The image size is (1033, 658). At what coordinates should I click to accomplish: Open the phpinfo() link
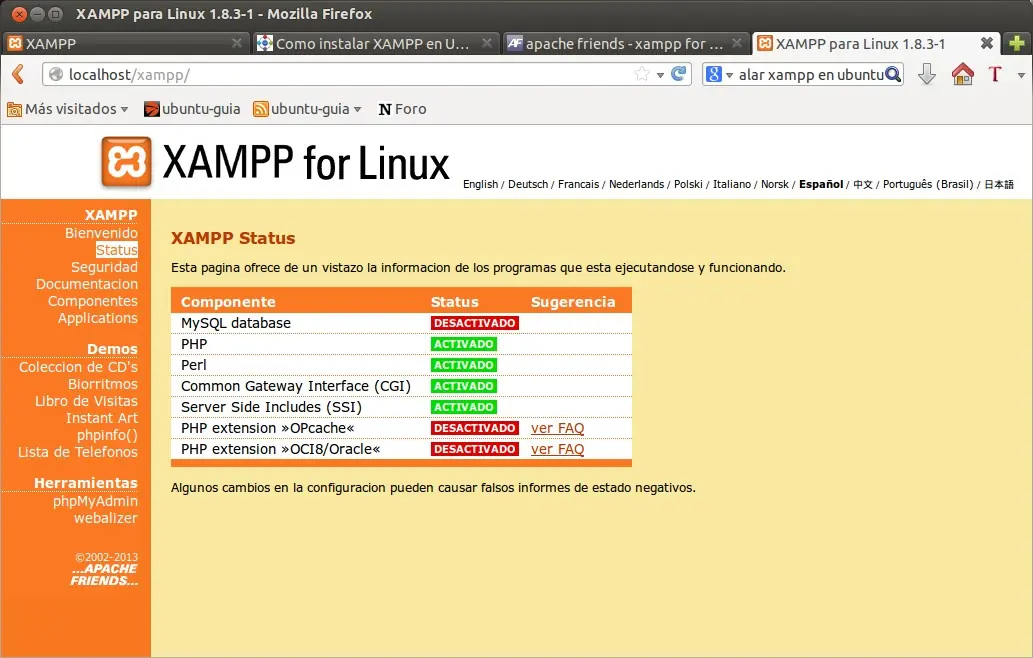(107, 435)
